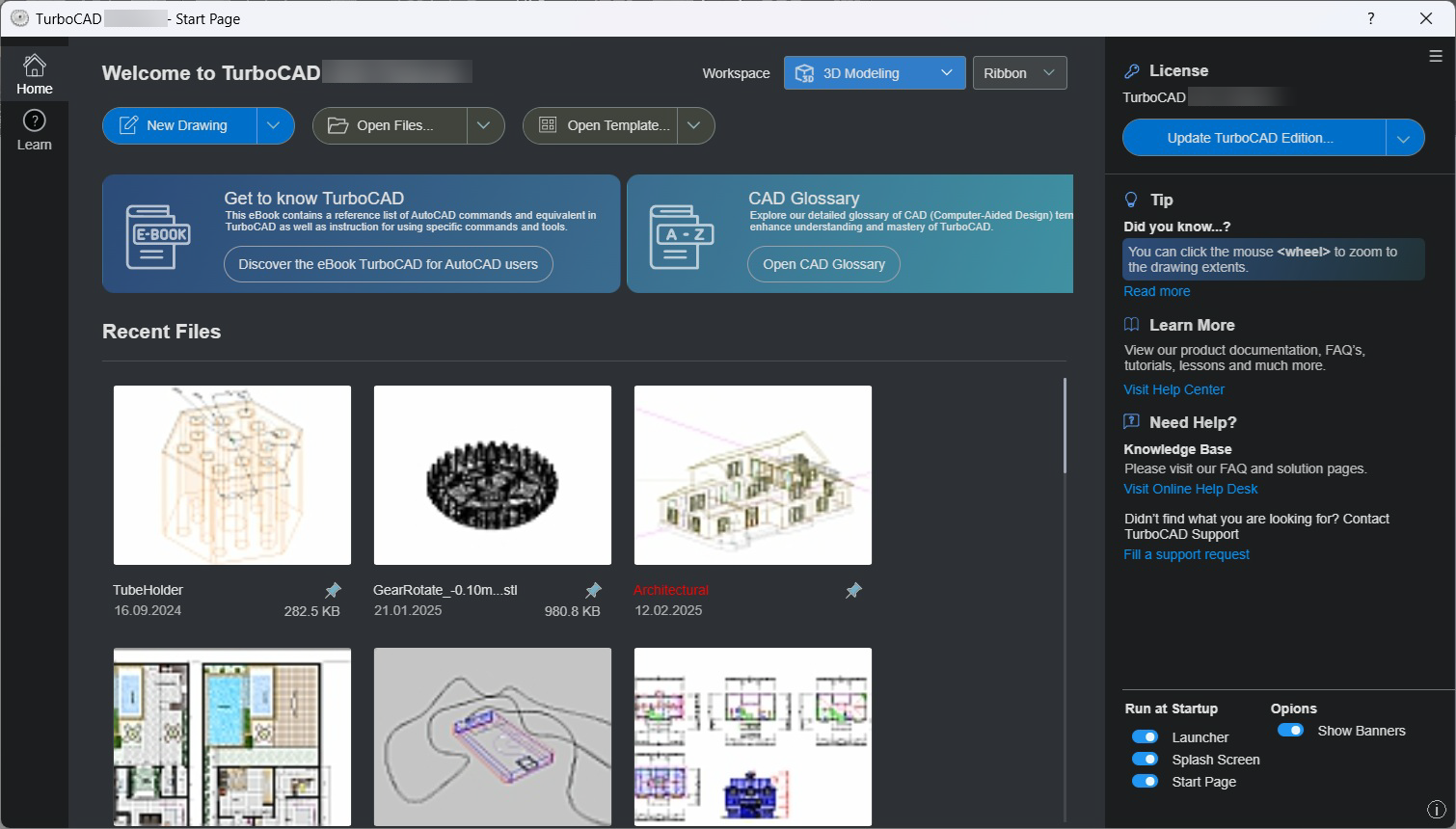The height and width of the screenshot is (829, 1456).
Task: Click the 282.5 KB file size
Action: 311,611
